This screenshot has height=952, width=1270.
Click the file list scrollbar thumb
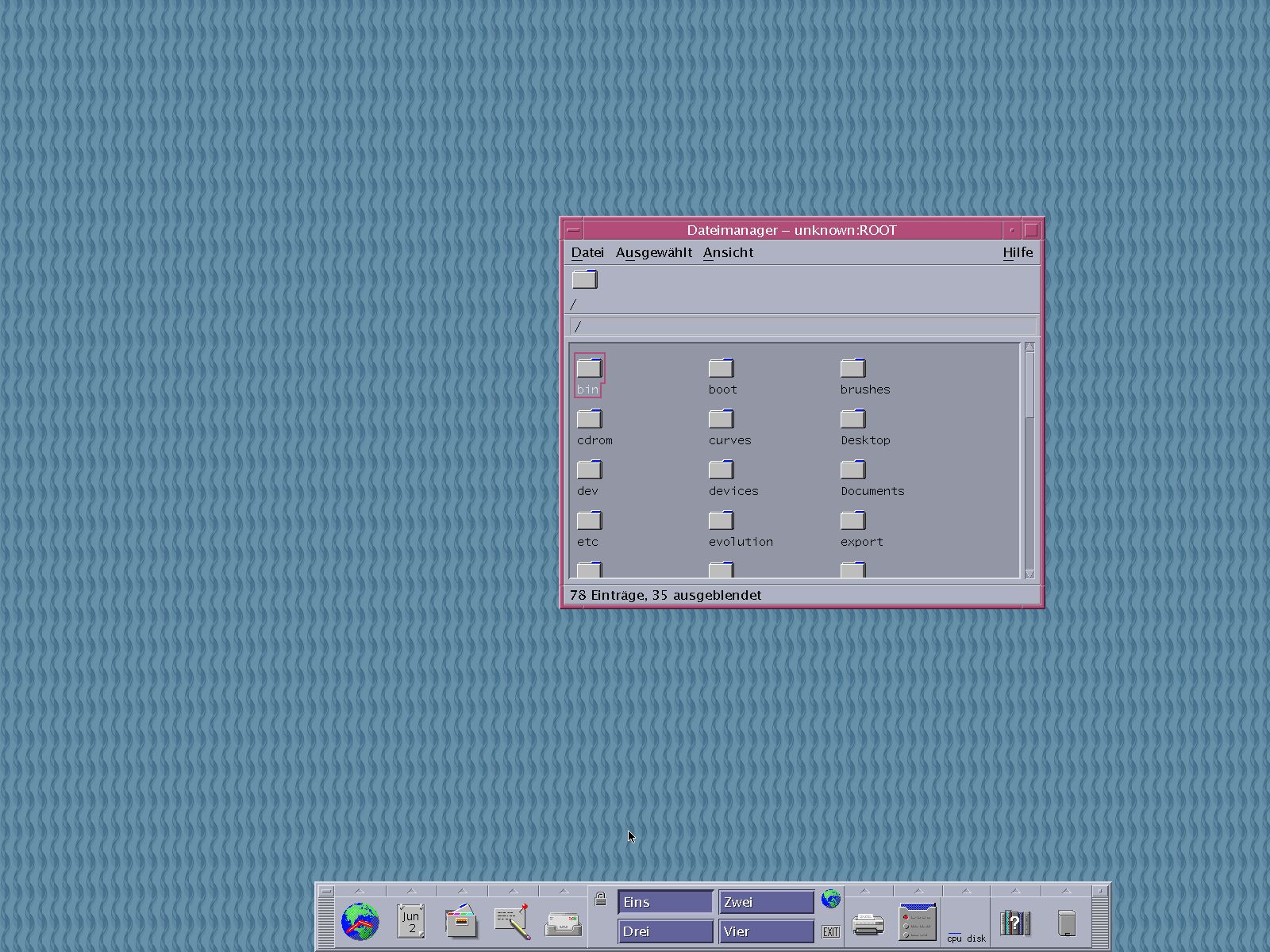click(x=1029, y=385)
